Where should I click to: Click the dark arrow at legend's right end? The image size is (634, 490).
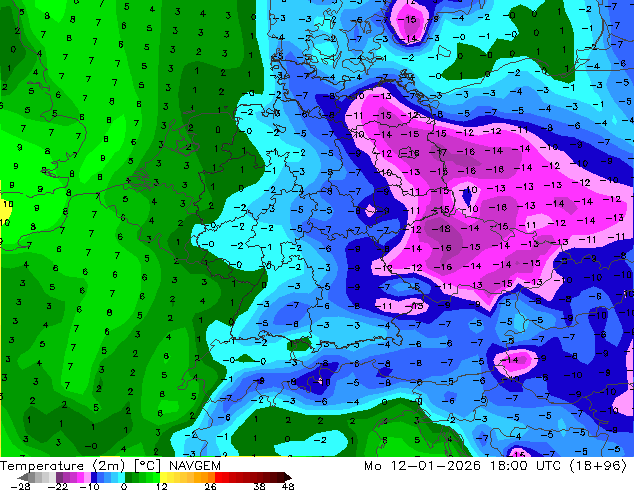pyautogui.click(x=287, y=477)
